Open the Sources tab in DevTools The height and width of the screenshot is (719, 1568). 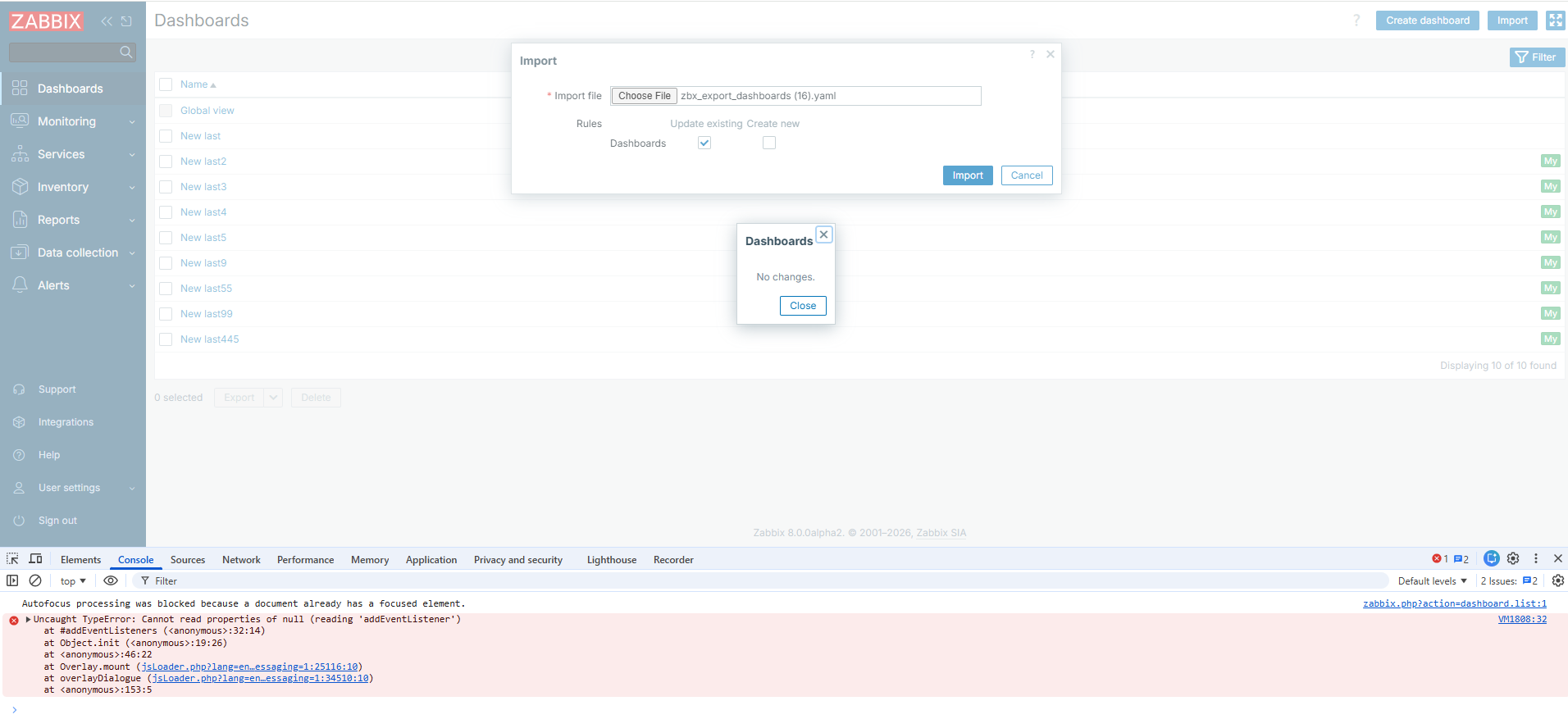[188, 560]
